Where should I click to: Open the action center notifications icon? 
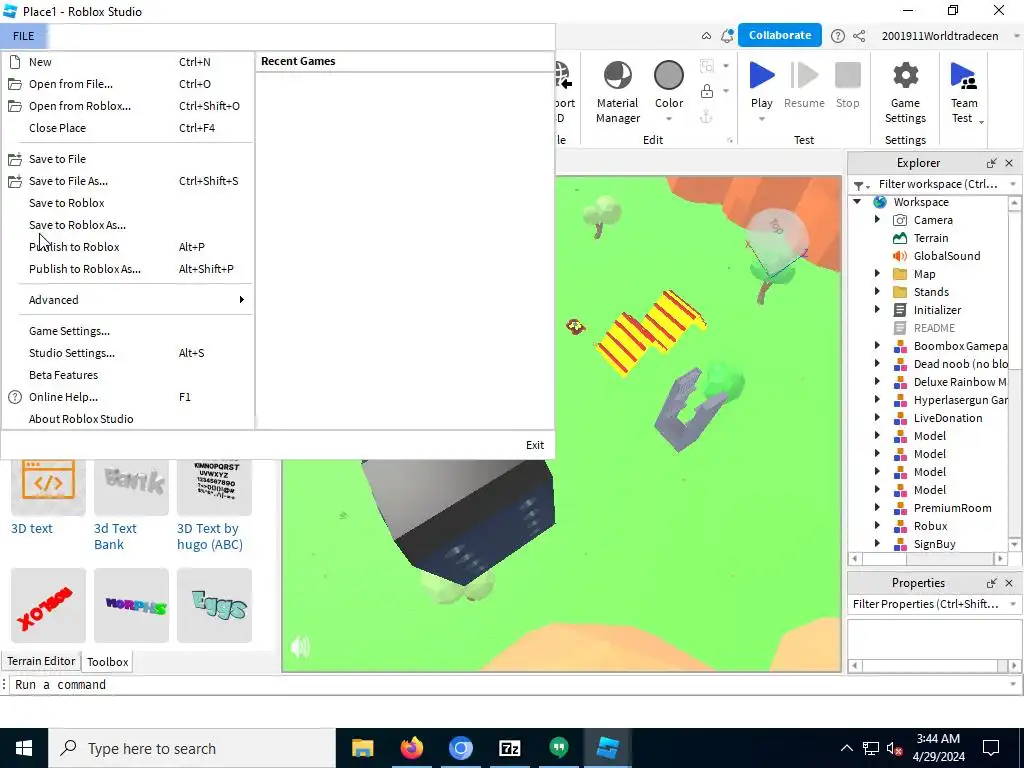991,748
